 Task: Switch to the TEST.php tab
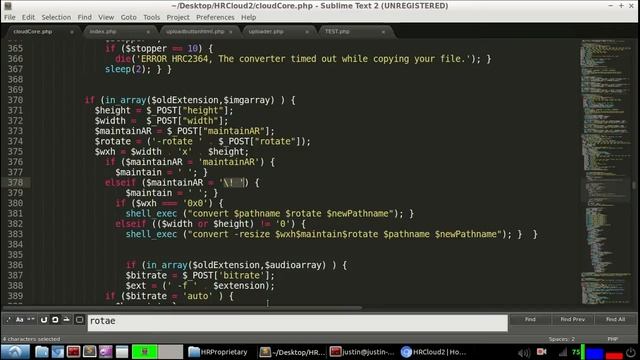(x=354, y=31)
